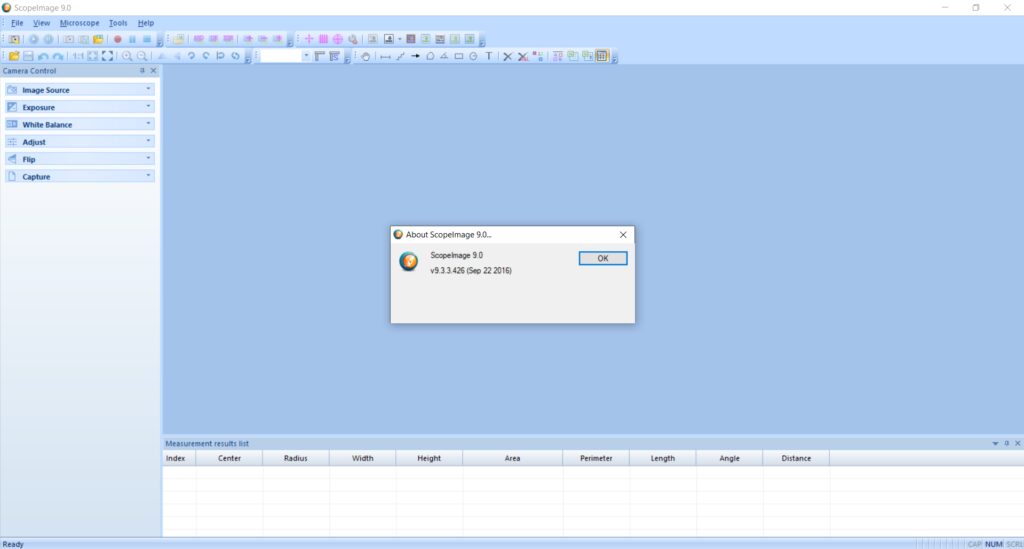
Task: Click the pink crosshair overlay icon
Action: pos(309,39)
